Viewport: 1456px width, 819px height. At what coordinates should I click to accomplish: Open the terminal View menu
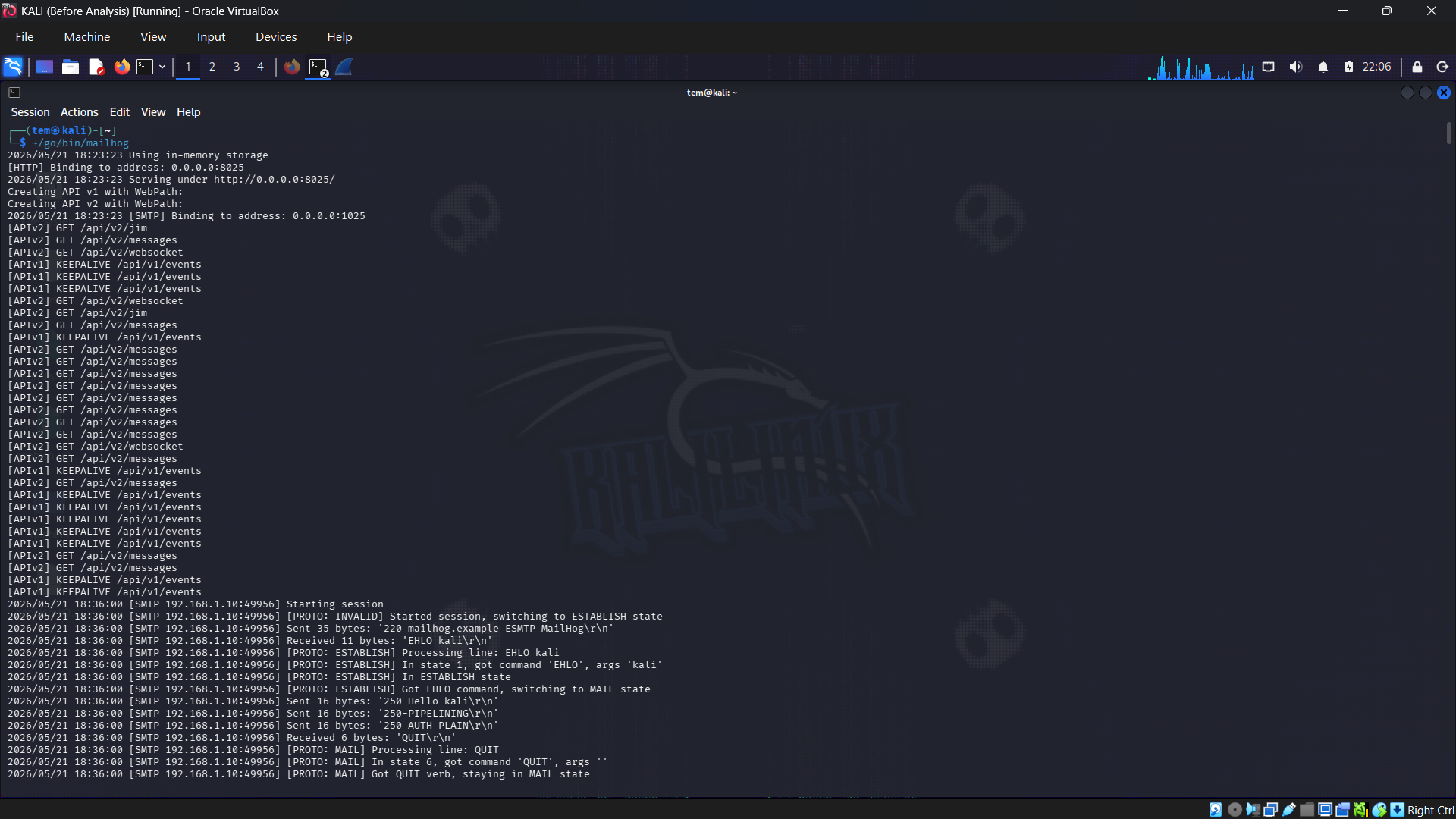(x=153, y=112)
